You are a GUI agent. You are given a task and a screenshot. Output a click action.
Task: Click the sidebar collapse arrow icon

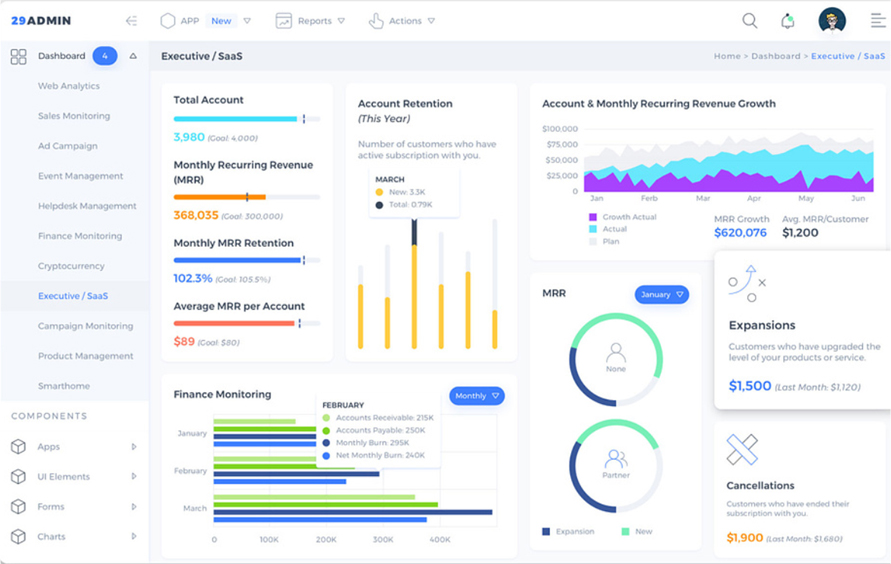(x=131, y=21)
